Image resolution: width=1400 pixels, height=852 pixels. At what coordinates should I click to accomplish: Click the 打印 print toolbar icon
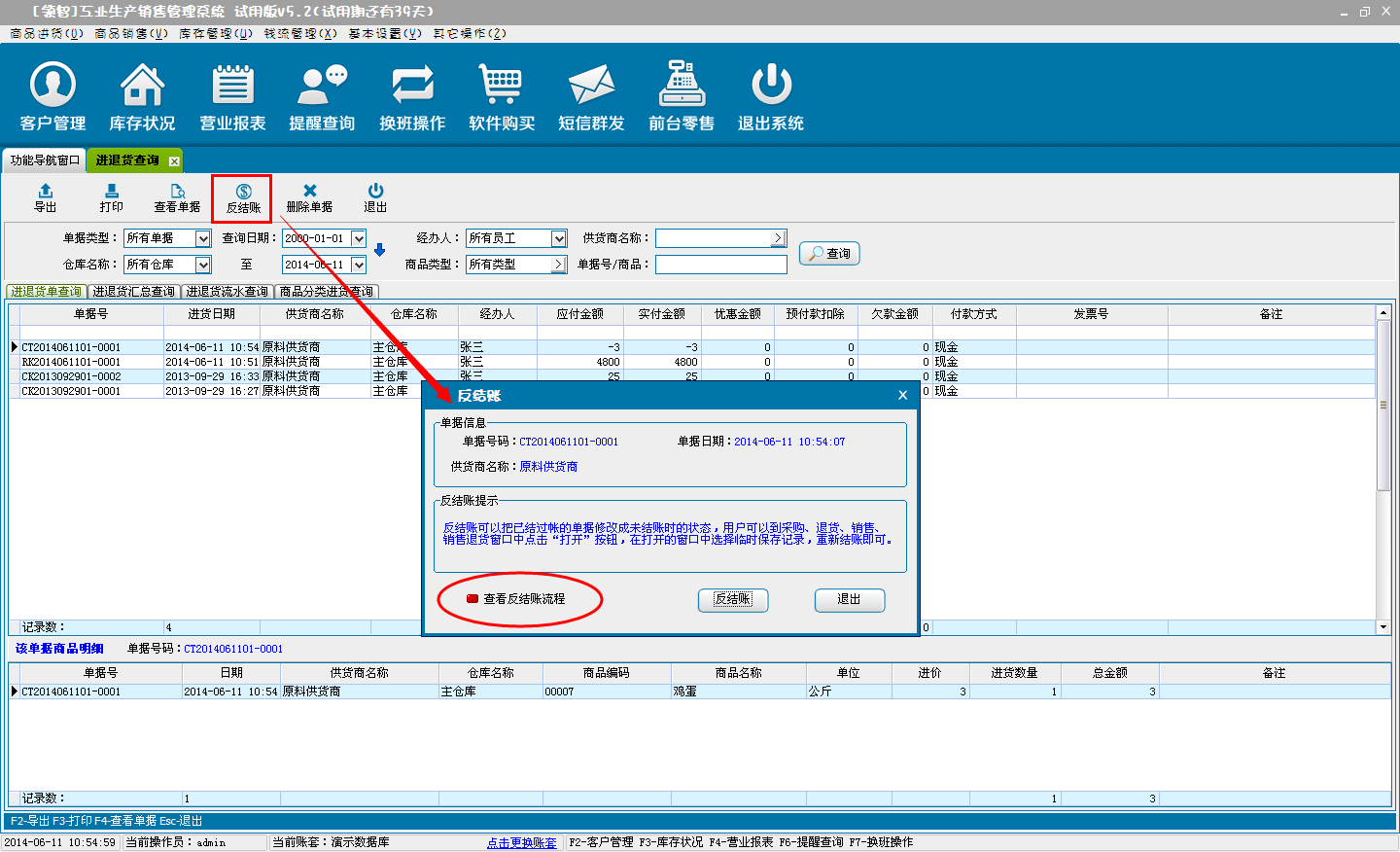(111, 197)
